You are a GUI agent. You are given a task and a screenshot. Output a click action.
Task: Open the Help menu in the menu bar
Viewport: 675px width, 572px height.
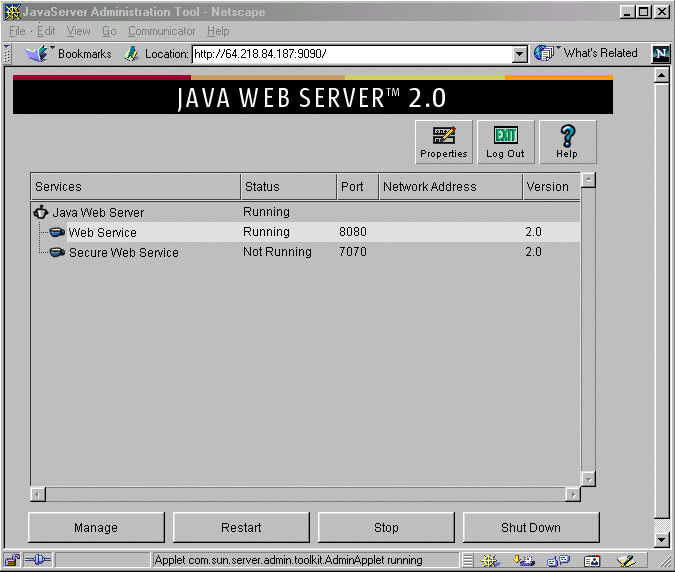click(x=218, y=31)
